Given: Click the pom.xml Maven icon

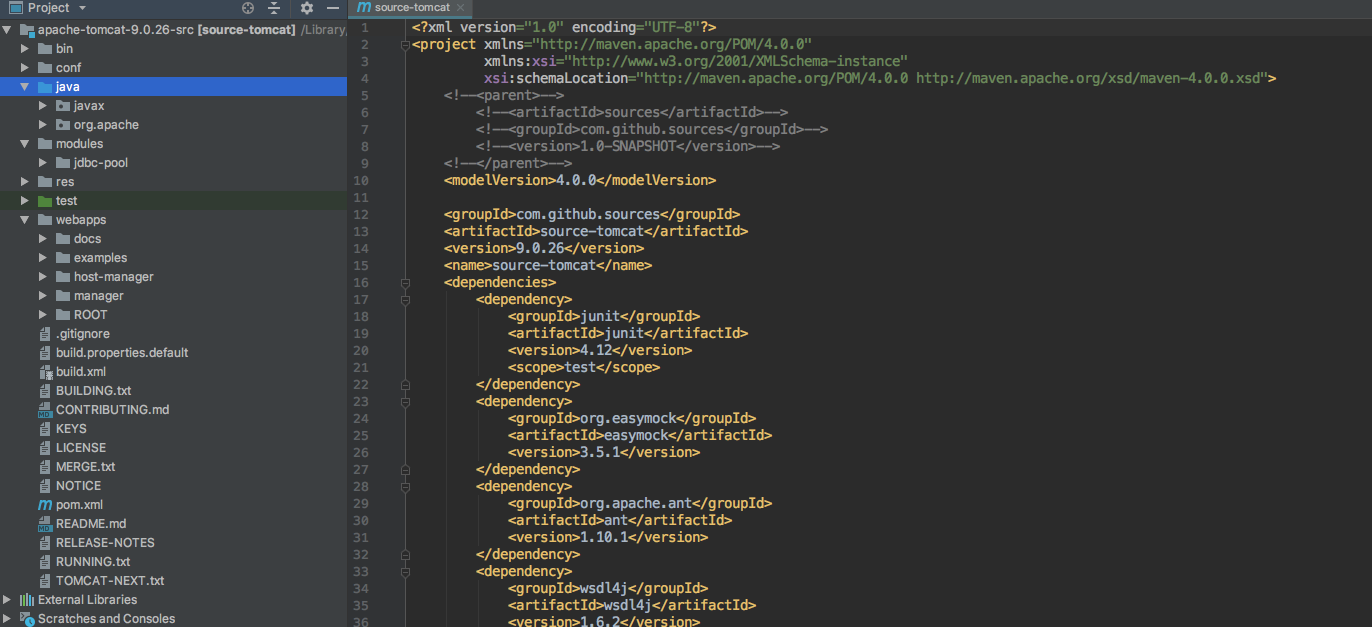Looking at the screenshot, I should click(x=45, y=505).
